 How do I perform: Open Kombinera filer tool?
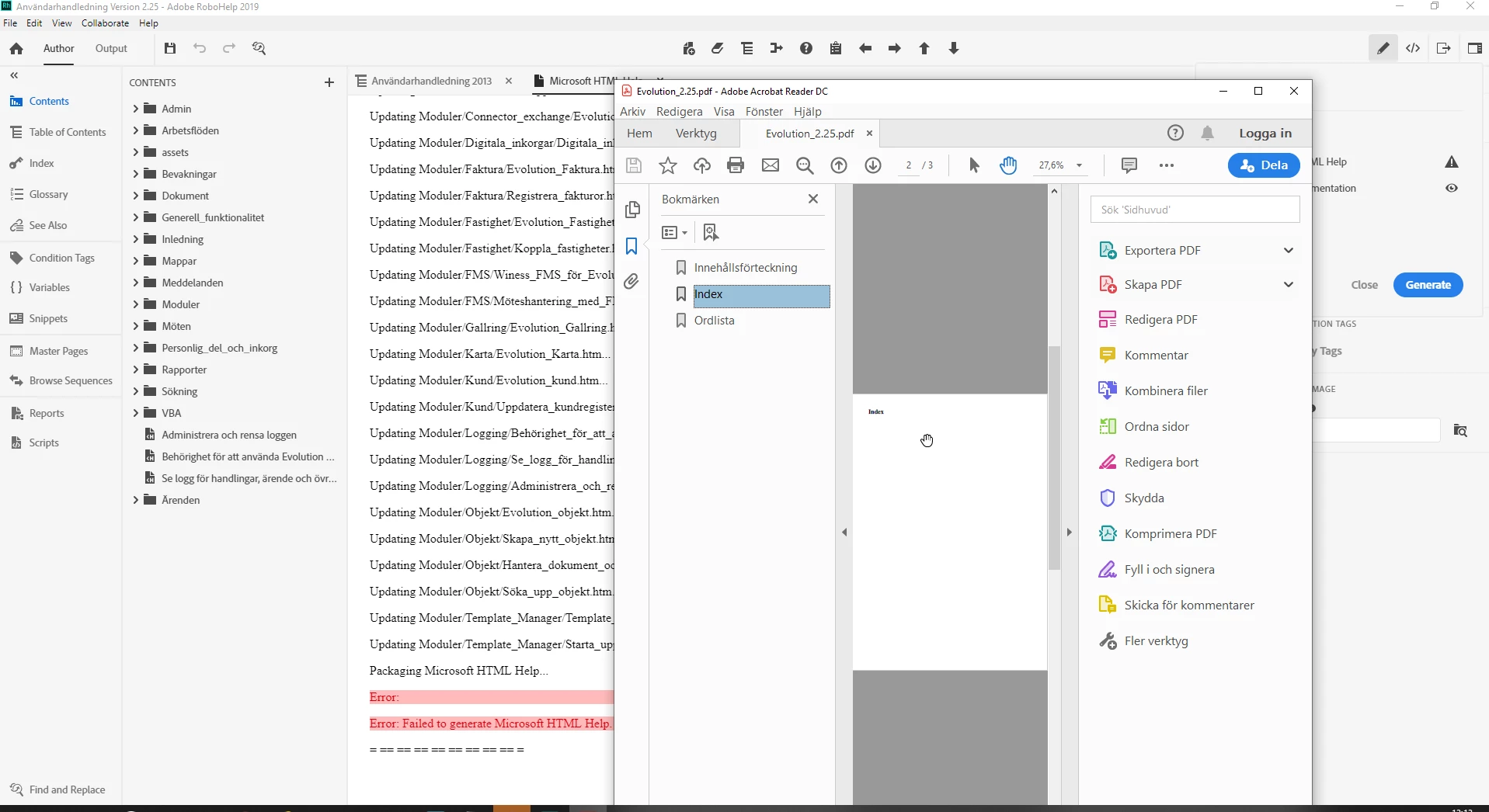click(1165, 391)
